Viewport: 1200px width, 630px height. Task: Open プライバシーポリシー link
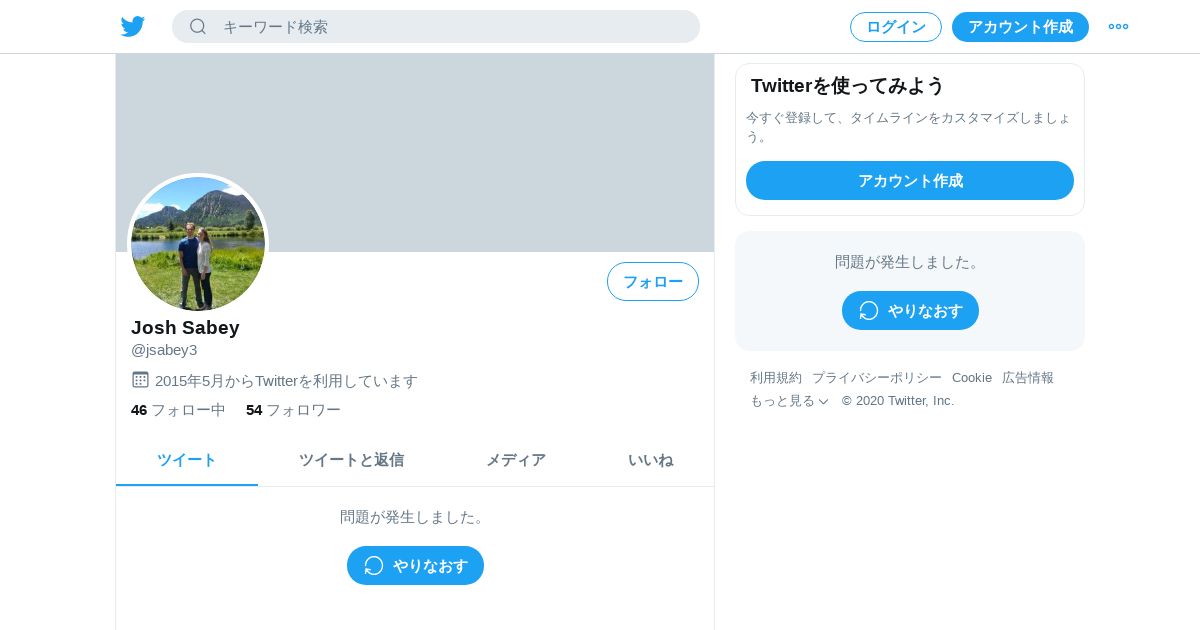(x=877, y=378)
